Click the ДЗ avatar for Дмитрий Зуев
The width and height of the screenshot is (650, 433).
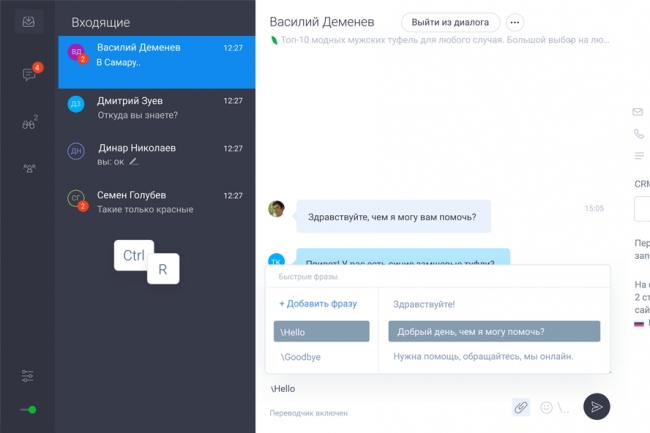(76, 104)
